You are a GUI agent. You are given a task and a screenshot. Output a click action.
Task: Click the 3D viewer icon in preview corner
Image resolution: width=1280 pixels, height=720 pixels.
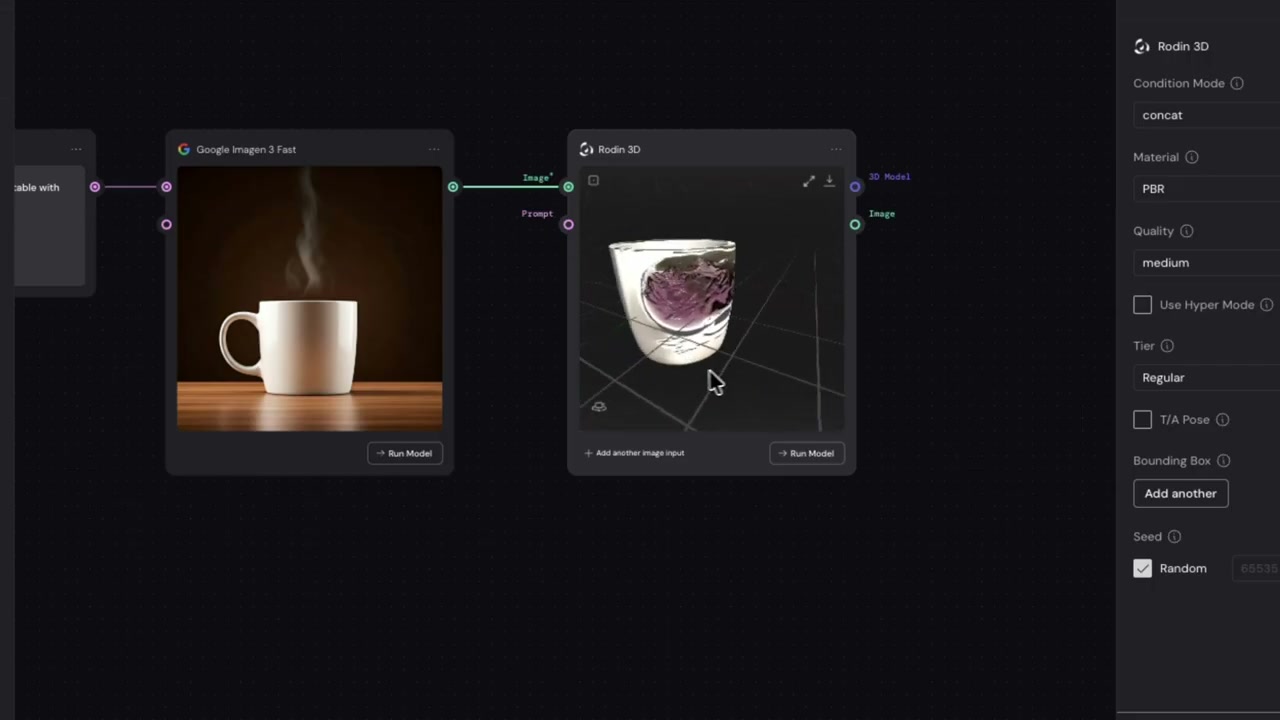pos(599,406)
